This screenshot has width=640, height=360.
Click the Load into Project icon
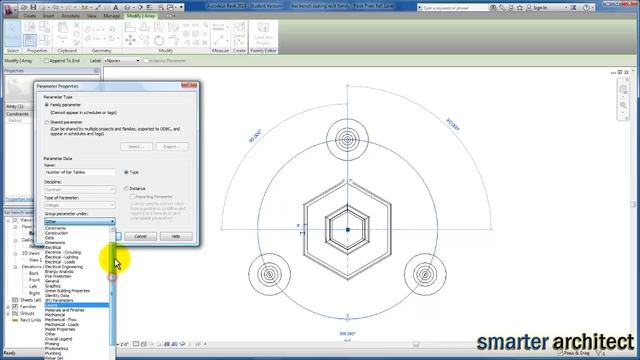(x=263, y=33)
